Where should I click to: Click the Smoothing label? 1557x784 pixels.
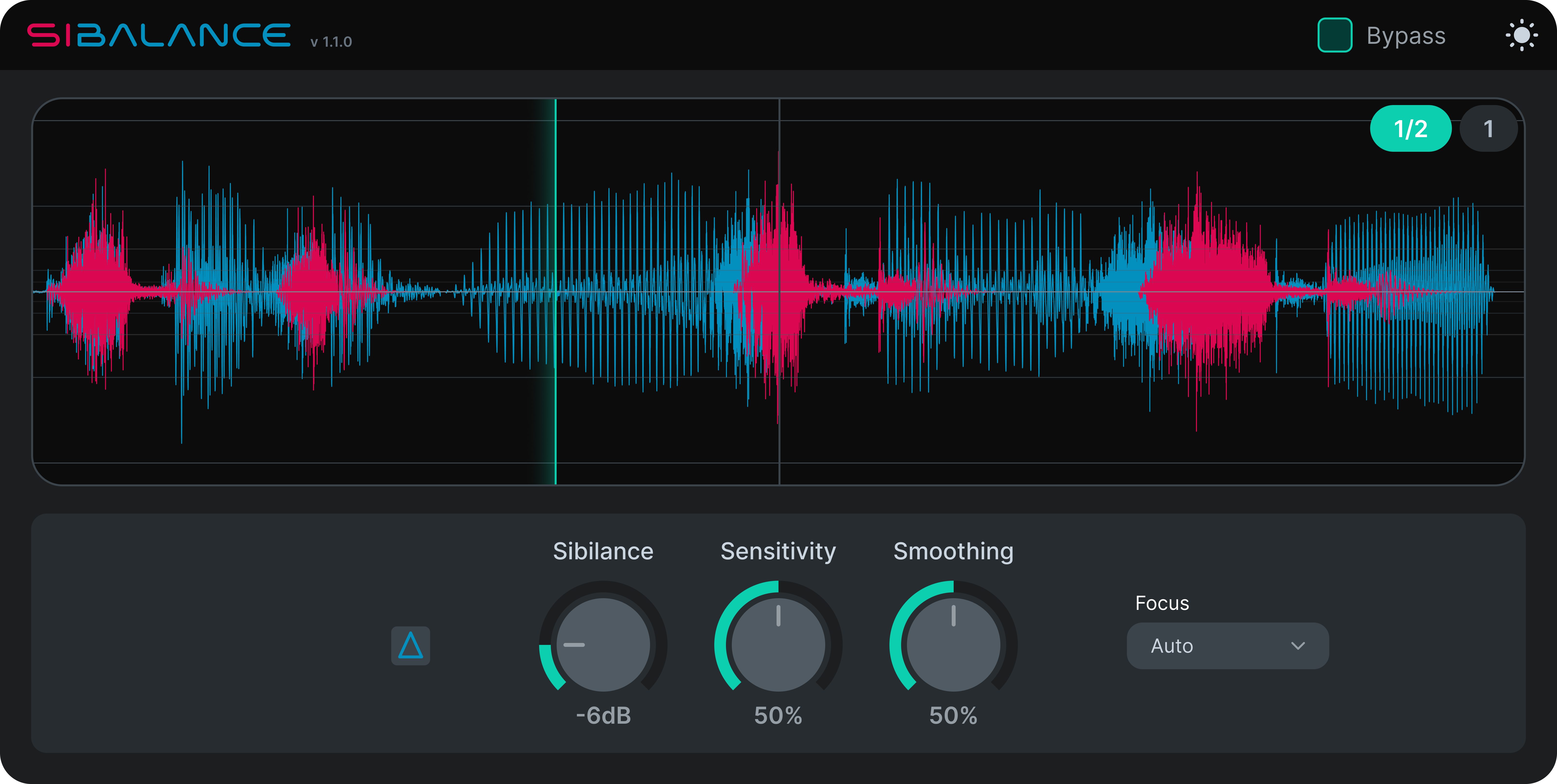pos(953,552)
